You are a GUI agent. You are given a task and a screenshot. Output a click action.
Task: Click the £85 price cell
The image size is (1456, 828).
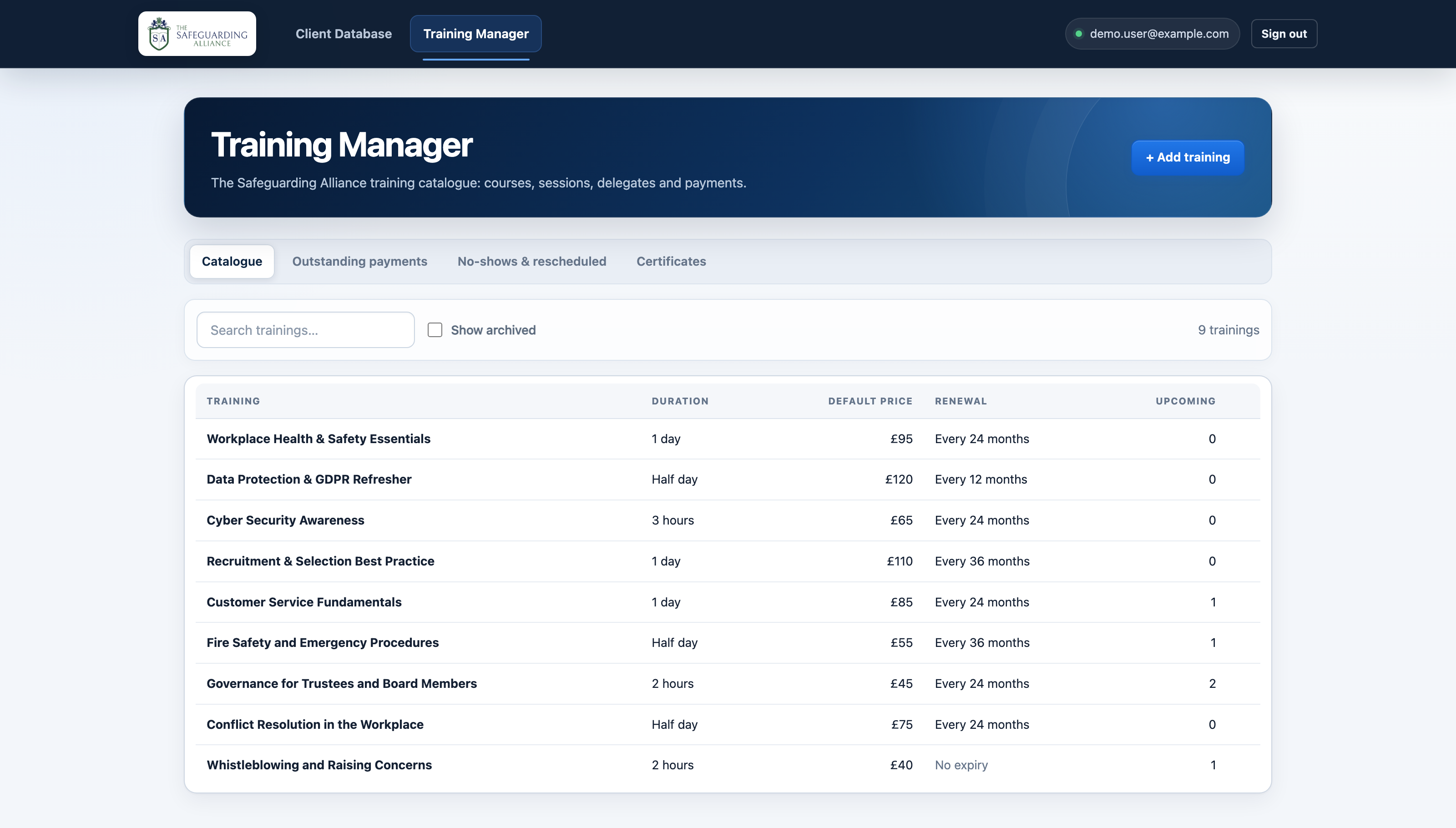901,602
